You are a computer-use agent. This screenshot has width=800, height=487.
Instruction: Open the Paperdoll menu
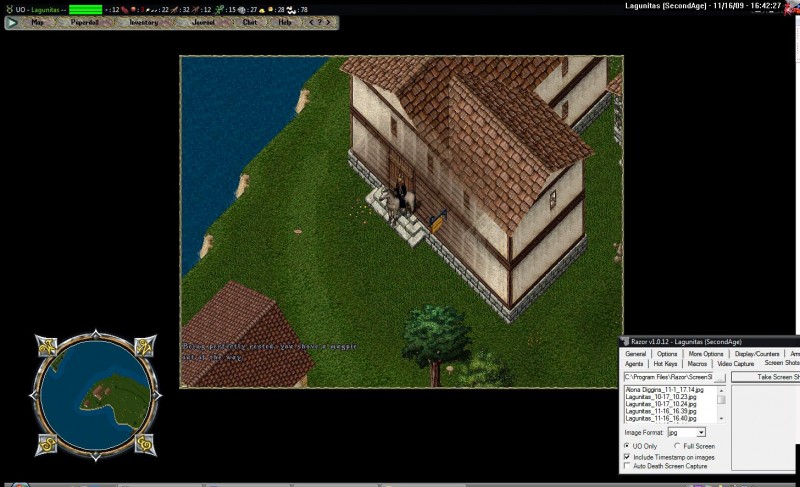[85, 22]
